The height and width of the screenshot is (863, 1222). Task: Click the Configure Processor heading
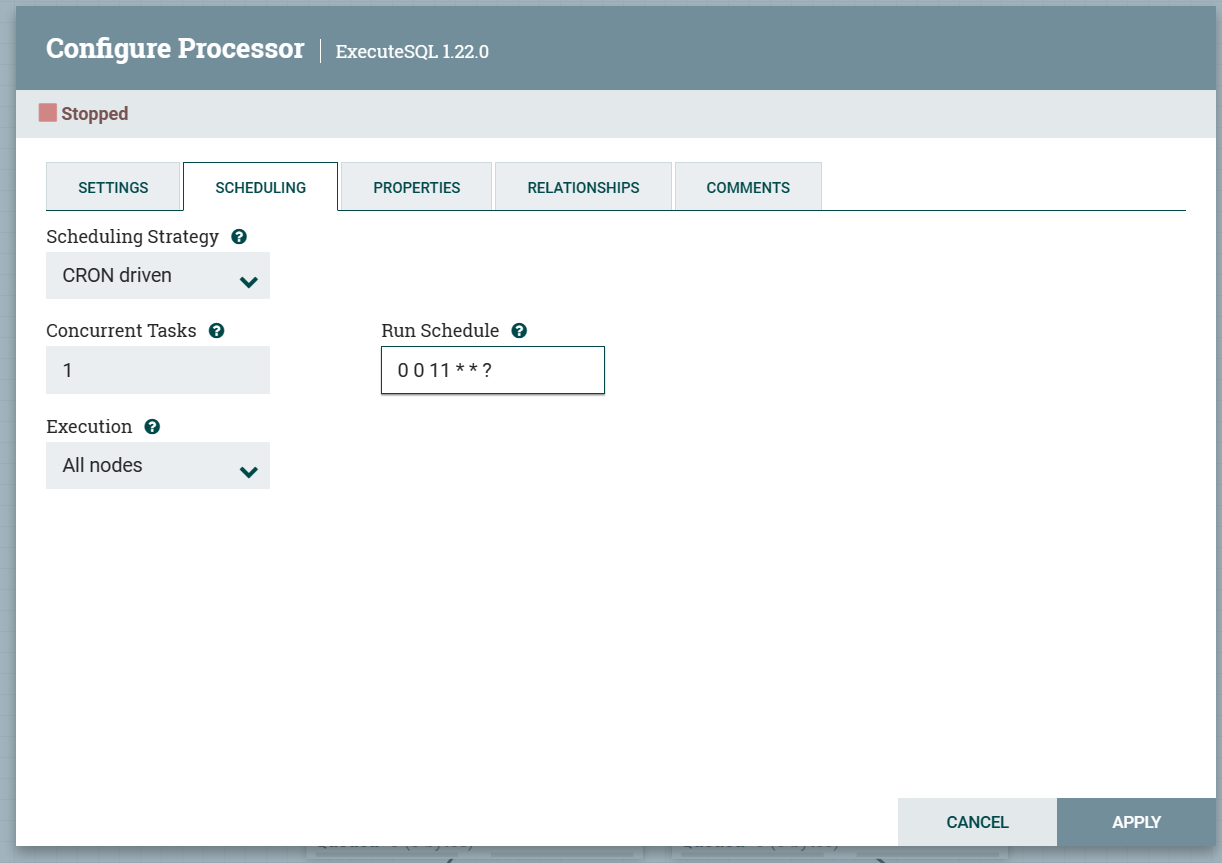175,49
